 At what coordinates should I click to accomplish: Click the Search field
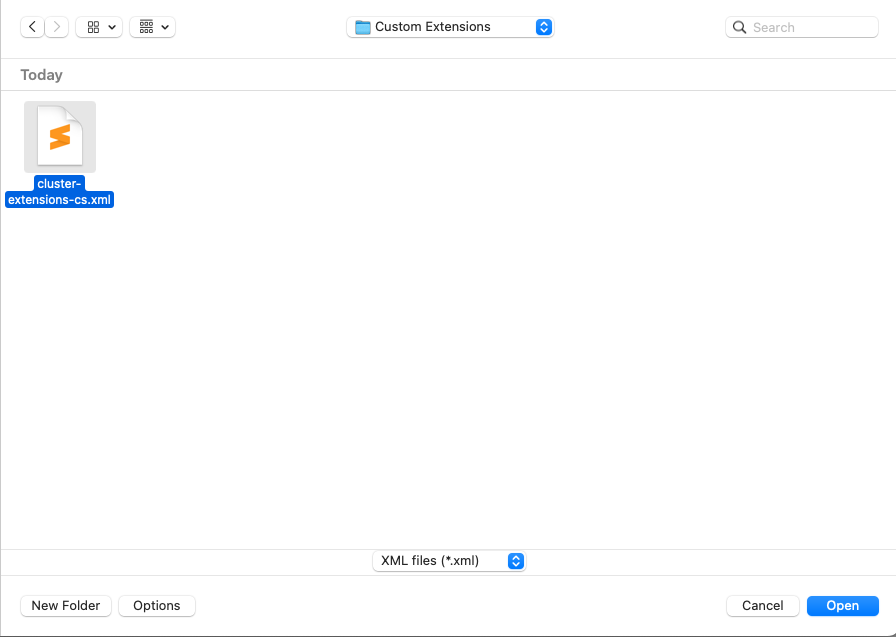[x=802, y=27]
